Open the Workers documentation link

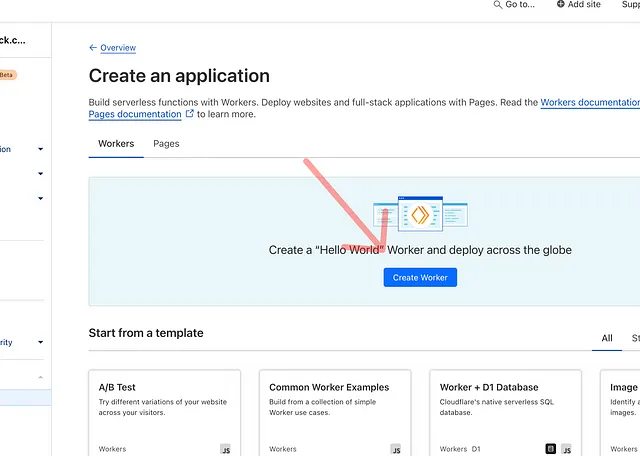coord(590,102)
